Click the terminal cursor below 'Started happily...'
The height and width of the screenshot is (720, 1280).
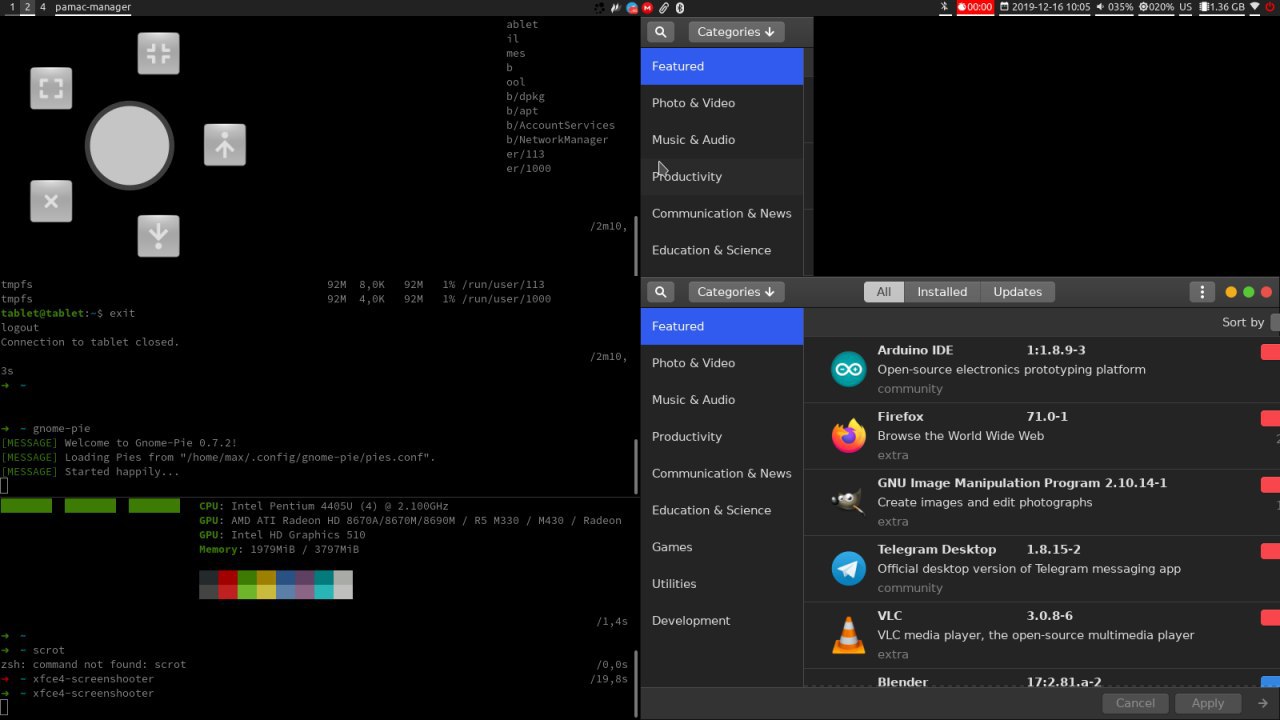(4, 486)
